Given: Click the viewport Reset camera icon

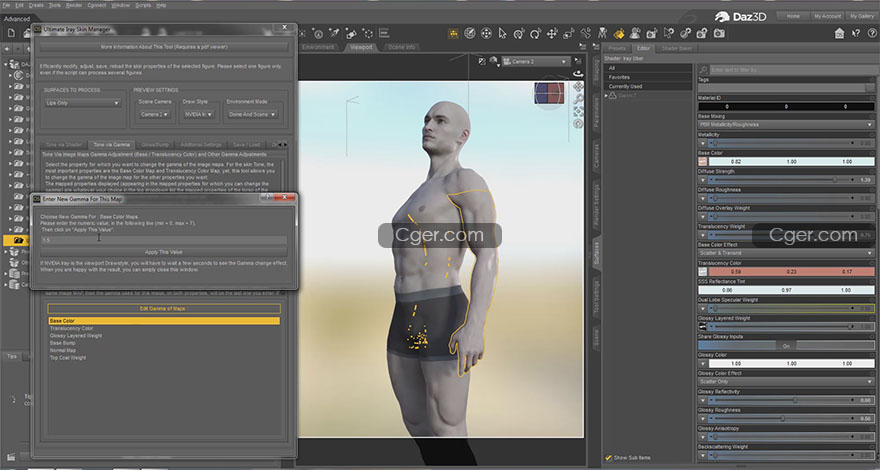Looking at the screenshot, I should (578, 124).
